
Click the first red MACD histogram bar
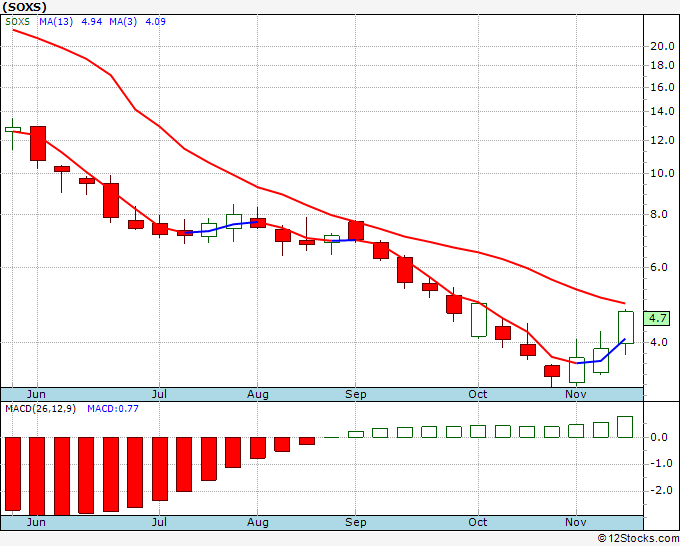tap(13, 474)
